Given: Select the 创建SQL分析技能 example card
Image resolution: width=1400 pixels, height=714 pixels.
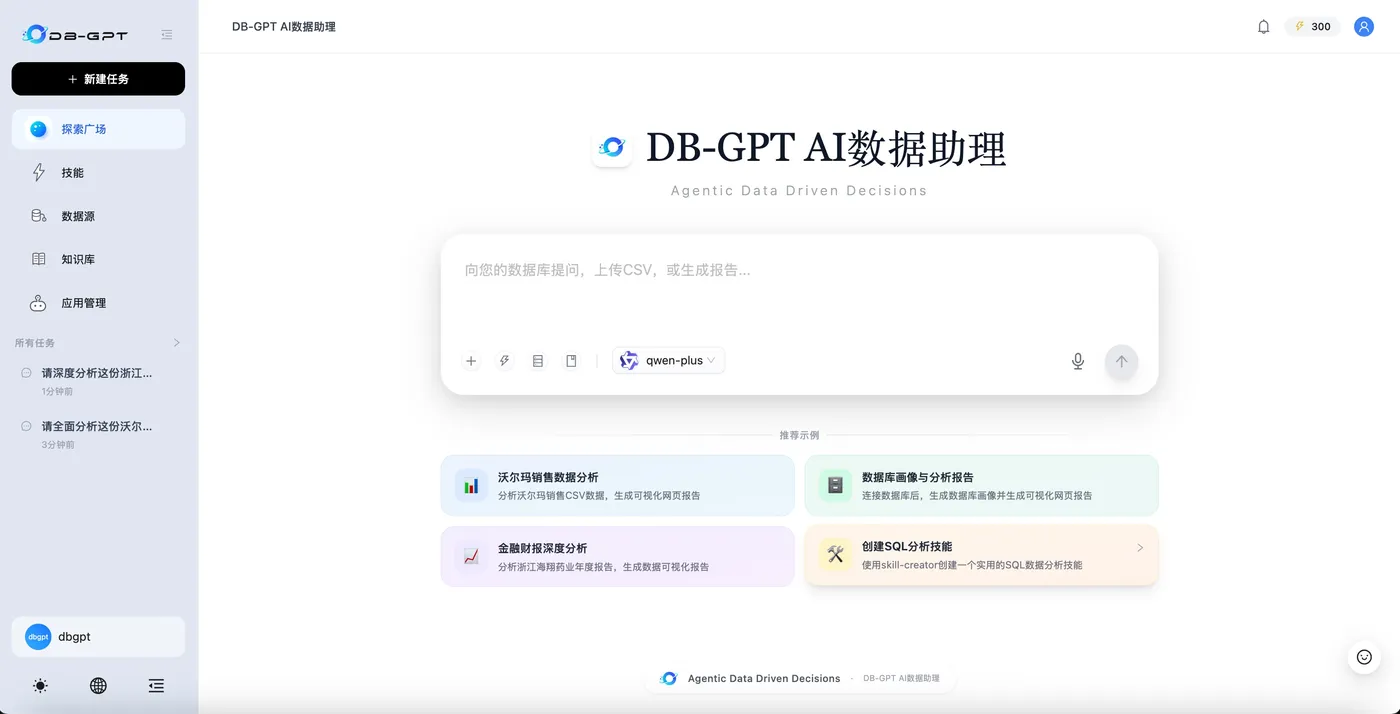Looking at the screenshot, I should [981, 555].
